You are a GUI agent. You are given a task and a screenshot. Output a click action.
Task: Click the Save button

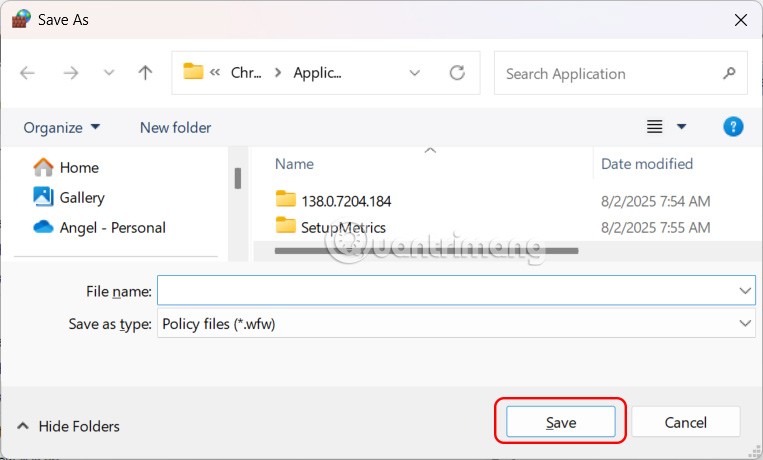coord(560,422)
